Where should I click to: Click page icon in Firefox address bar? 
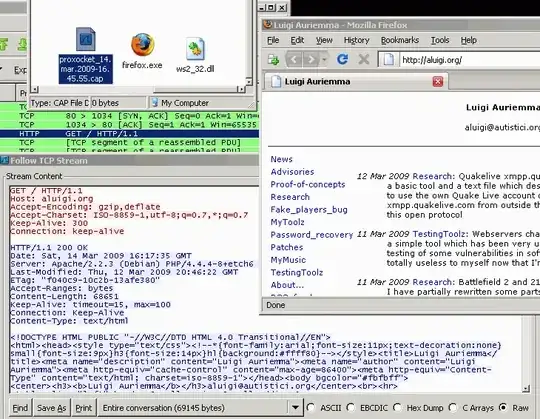click(389, 60)
